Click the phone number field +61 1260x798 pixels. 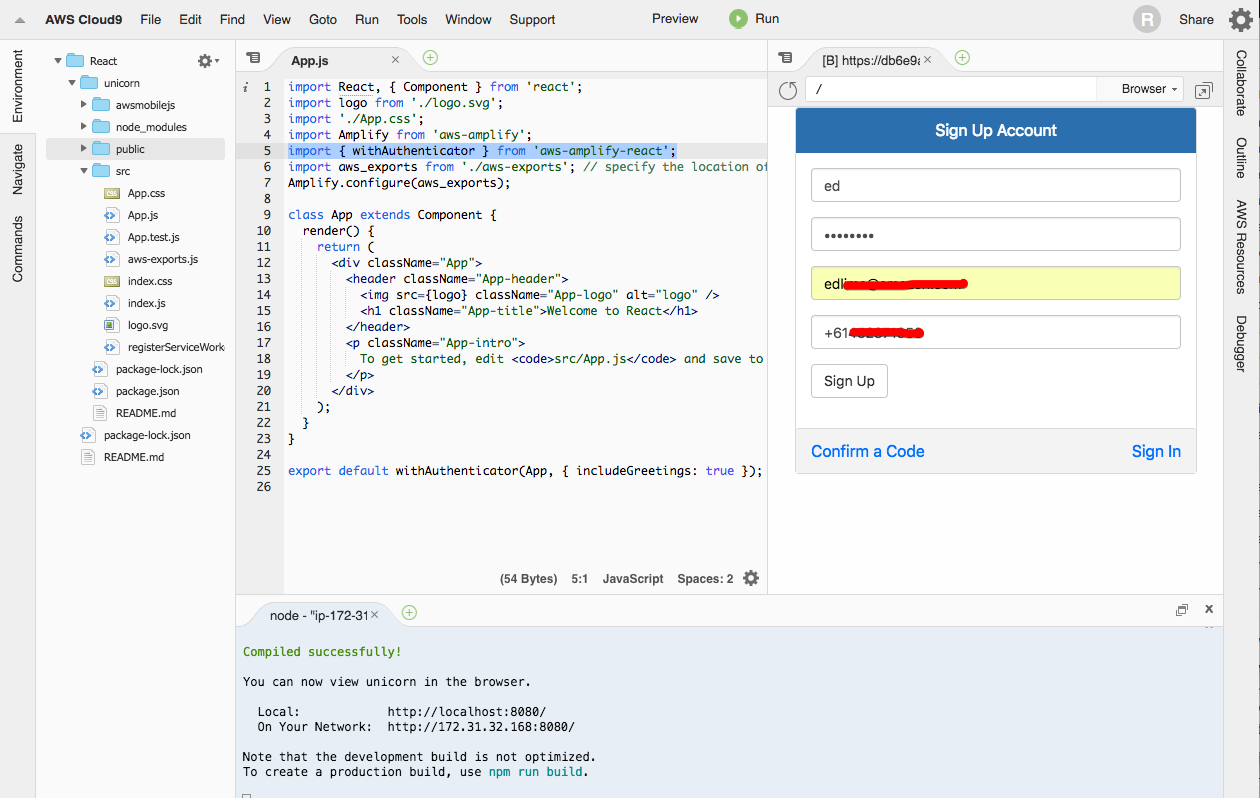[x=996, y=332]
